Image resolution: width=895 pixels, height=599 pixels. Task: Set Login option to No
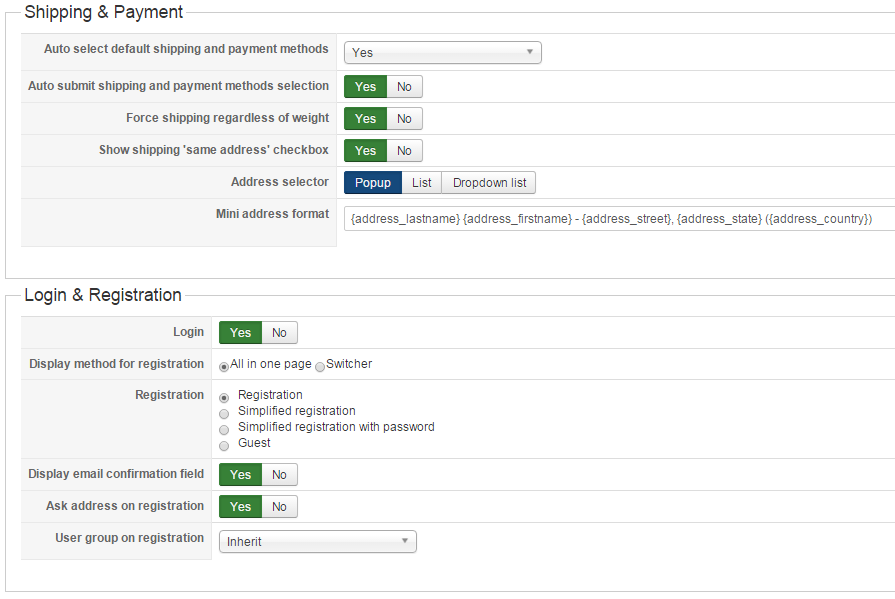(x=279, y=333)
